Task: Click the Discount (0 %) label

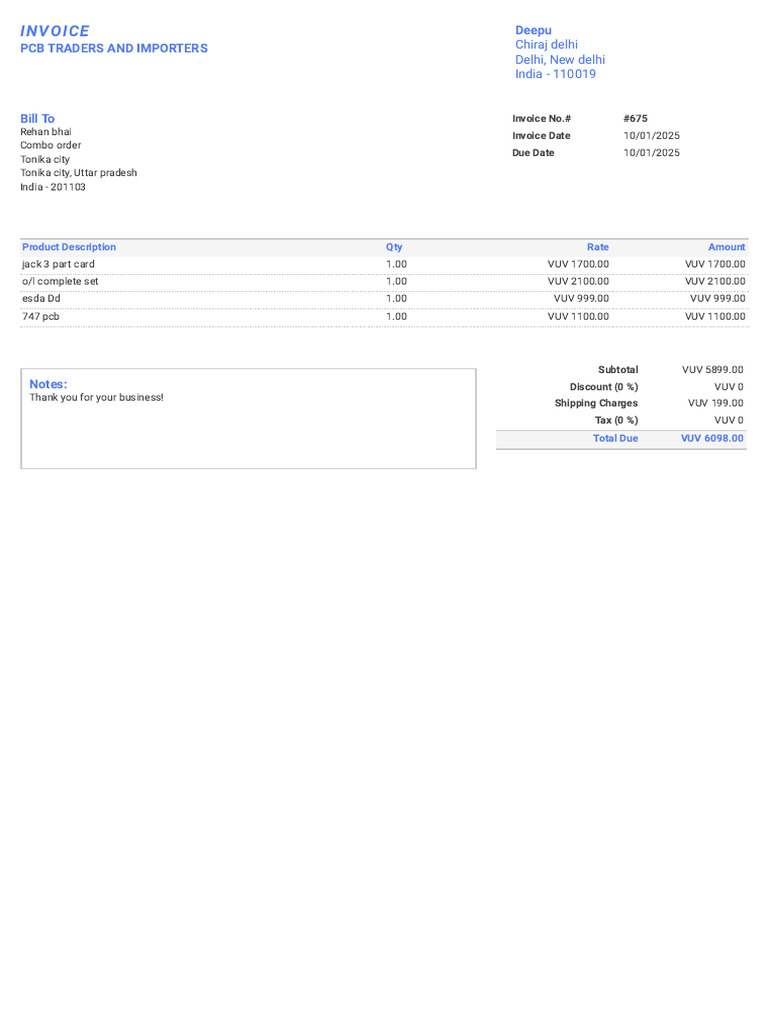Action: 603,387
